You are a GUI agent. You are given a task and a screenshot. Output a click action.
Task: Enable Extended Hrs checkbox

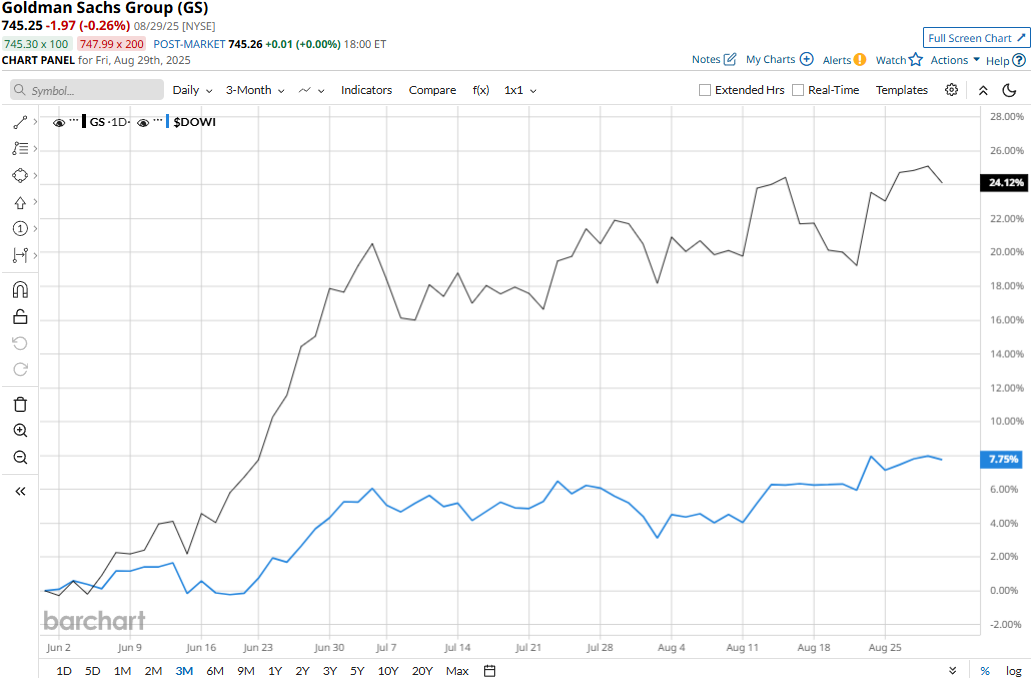705,90
